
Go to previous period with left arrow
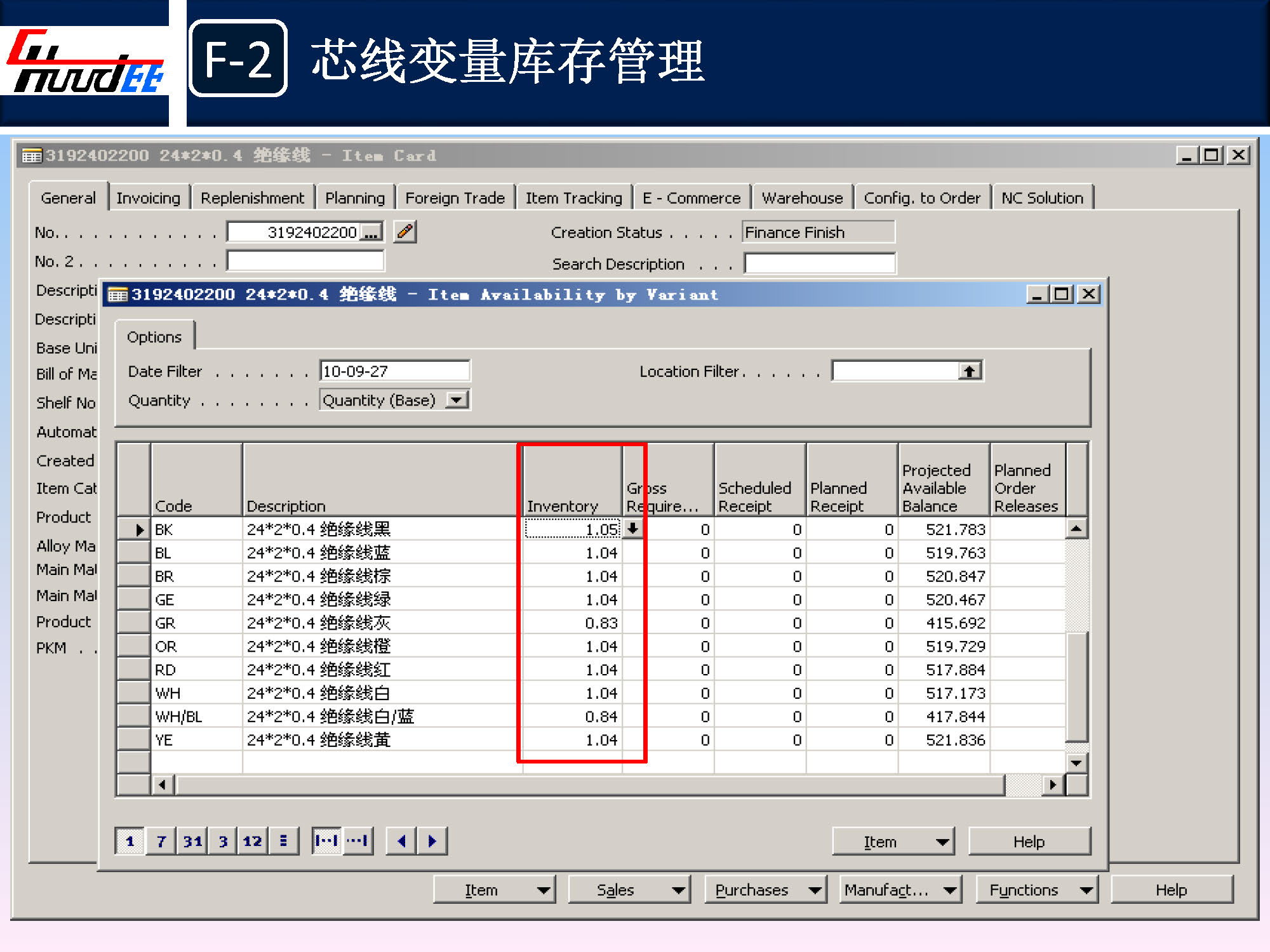401,841
